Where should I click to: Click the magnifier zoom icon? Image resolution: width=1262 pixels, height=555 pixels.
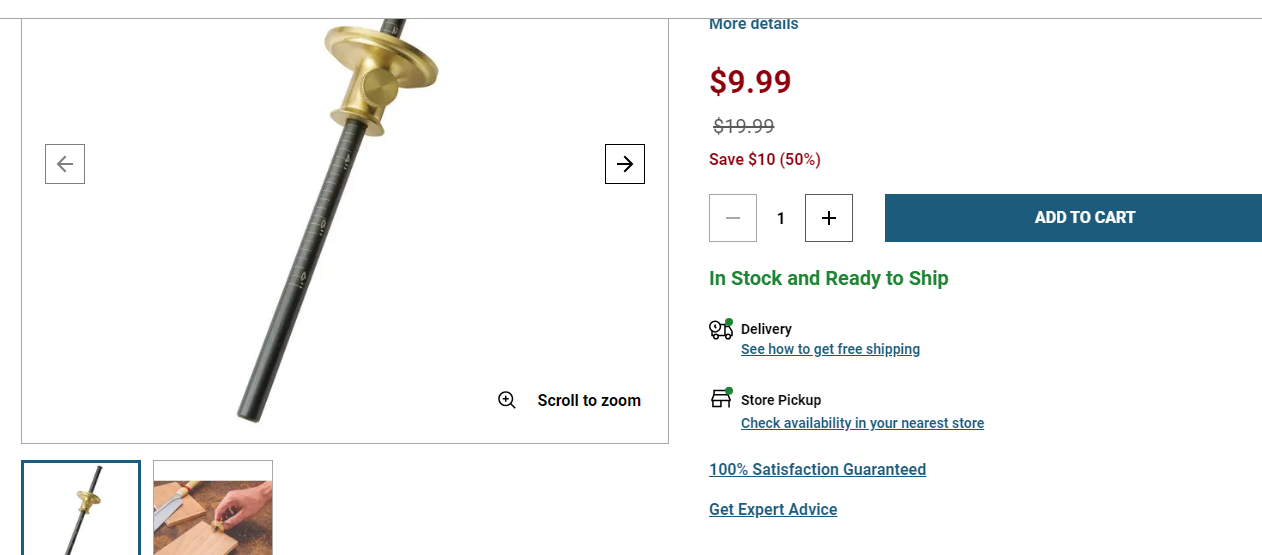pyautogui.click(x=507, y=400)
